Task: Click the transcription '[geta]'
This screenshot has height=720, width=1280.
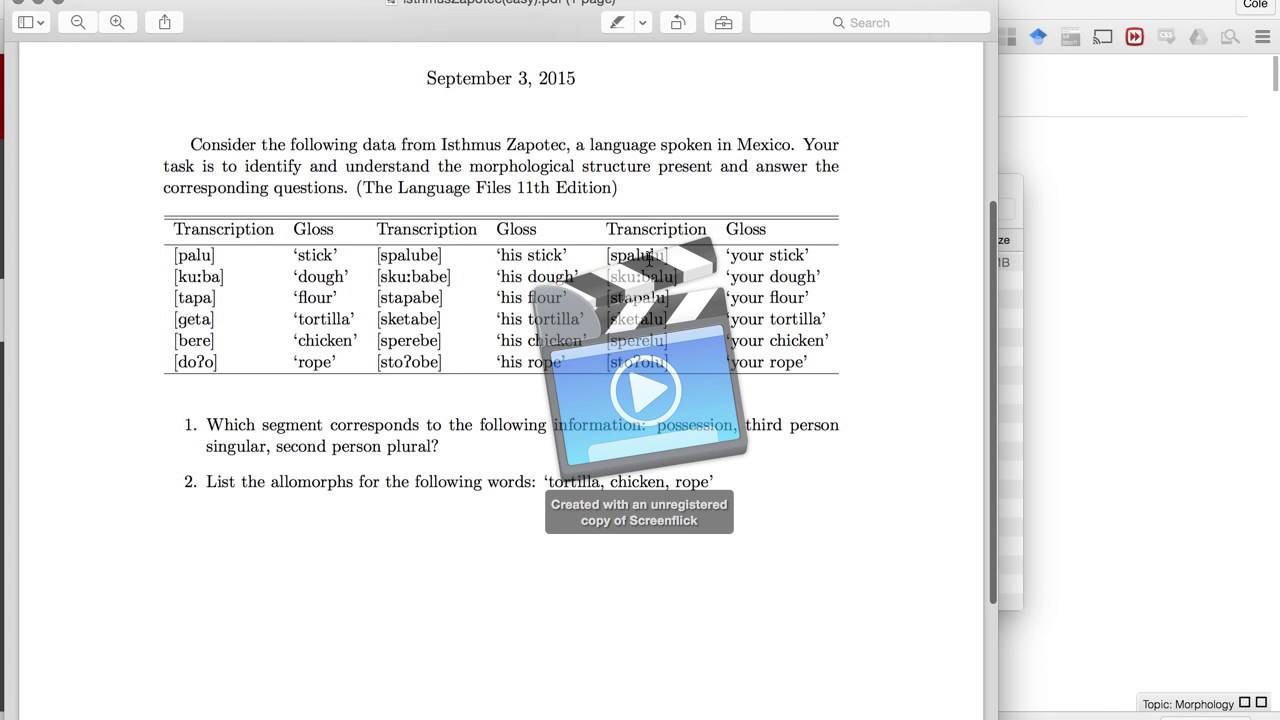Action: click(194, 319)
